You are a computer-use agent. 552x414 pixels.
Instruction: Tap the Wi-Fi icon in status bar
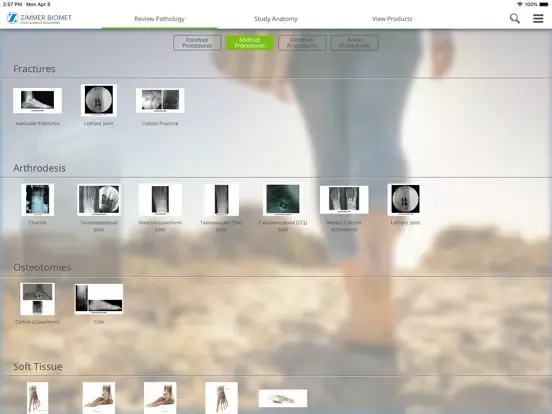click(x=520, y=4)
